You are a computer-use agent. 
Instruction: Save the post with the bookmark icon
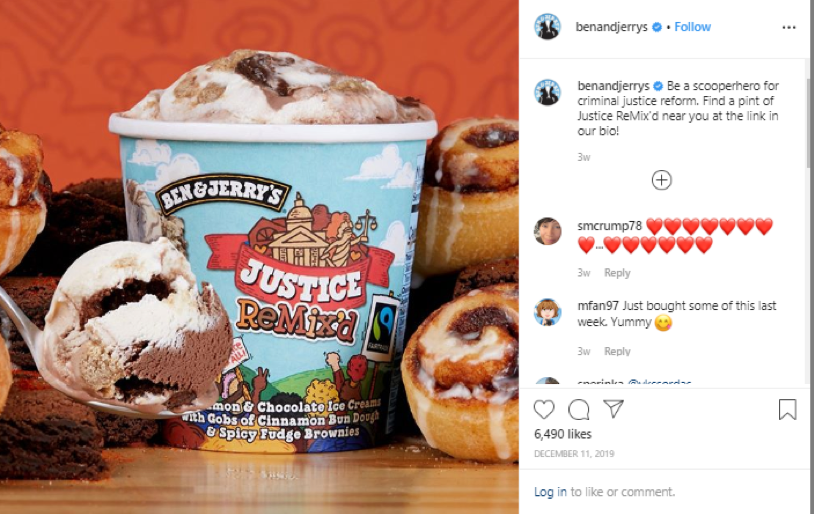click(x=788, y=410)
